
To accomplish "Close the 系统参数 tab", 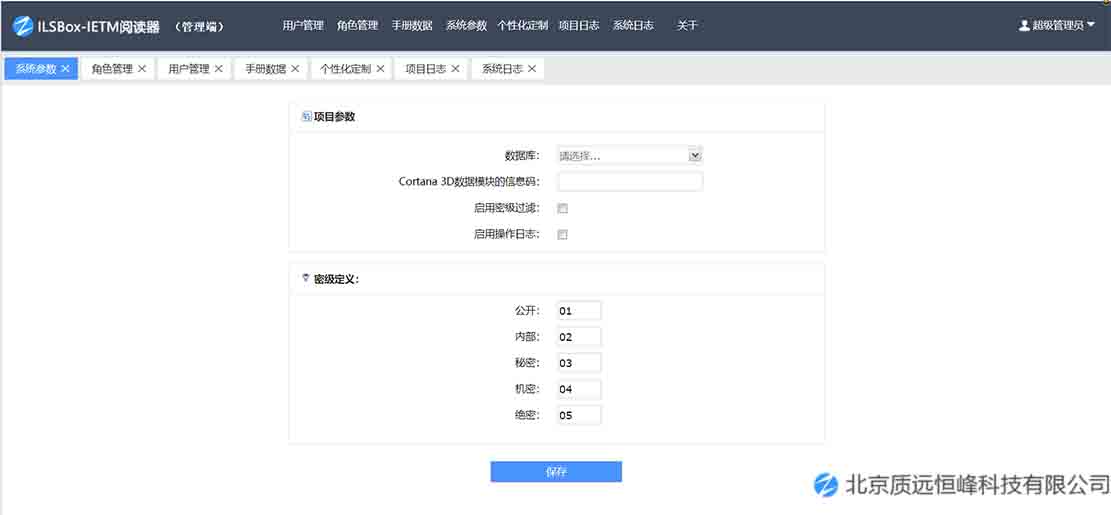I will click(x=65, y=69).
